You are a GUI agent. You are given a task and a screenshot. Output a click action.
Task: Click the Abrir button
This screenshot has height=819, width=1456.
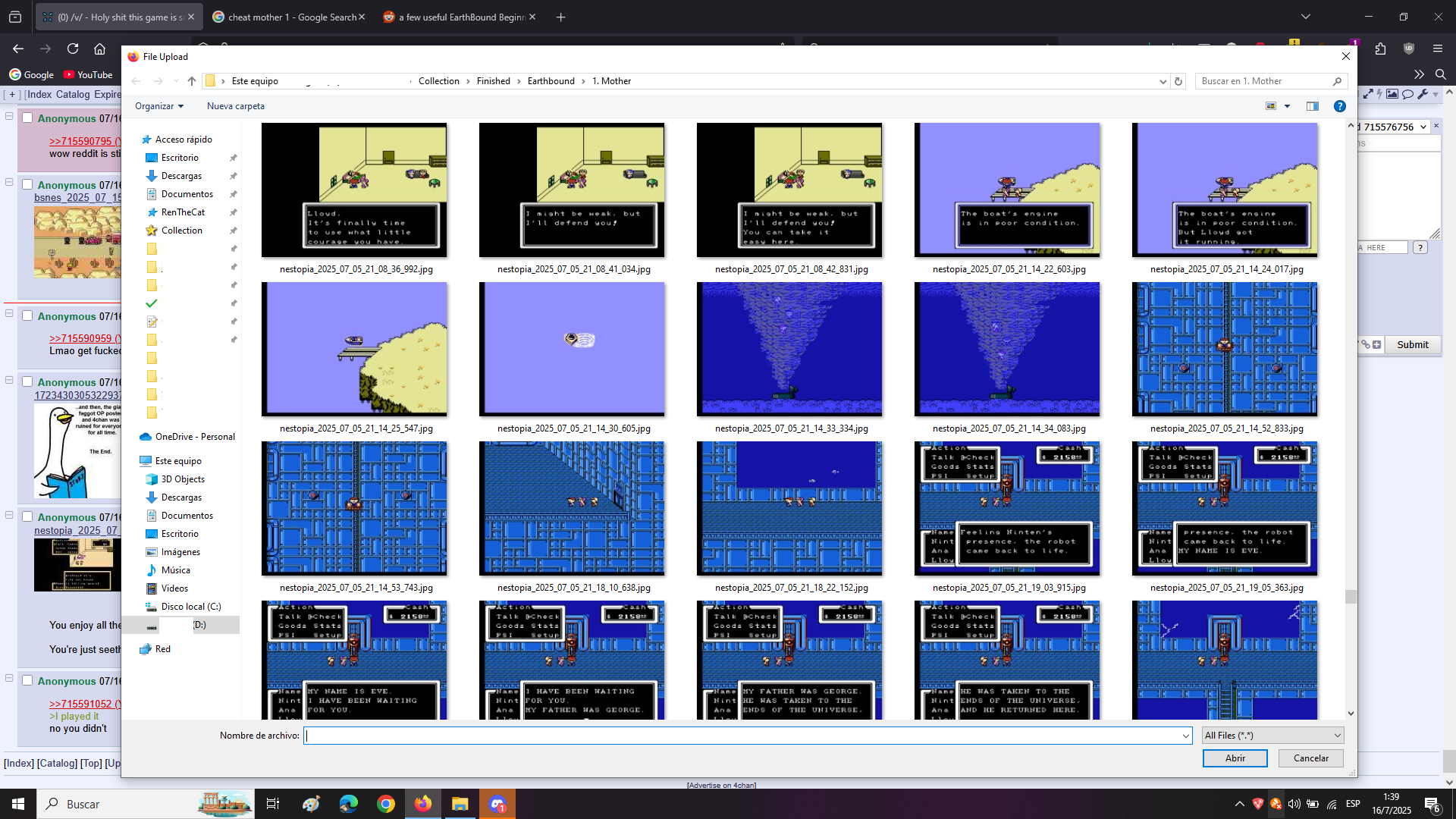(x=1235, y=758)
